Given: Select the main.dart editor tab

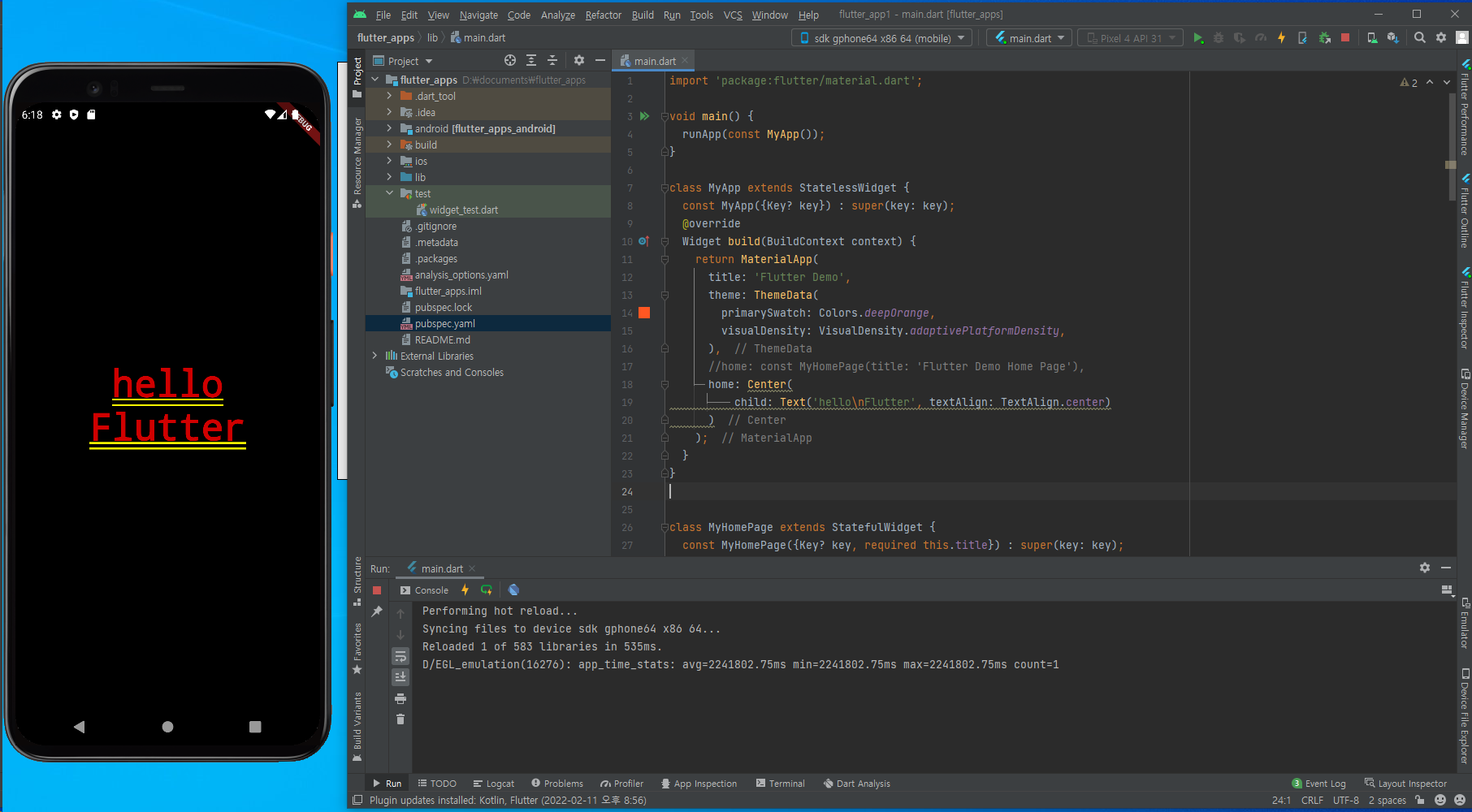Looking at the screenshot, I should coord(654,61).
